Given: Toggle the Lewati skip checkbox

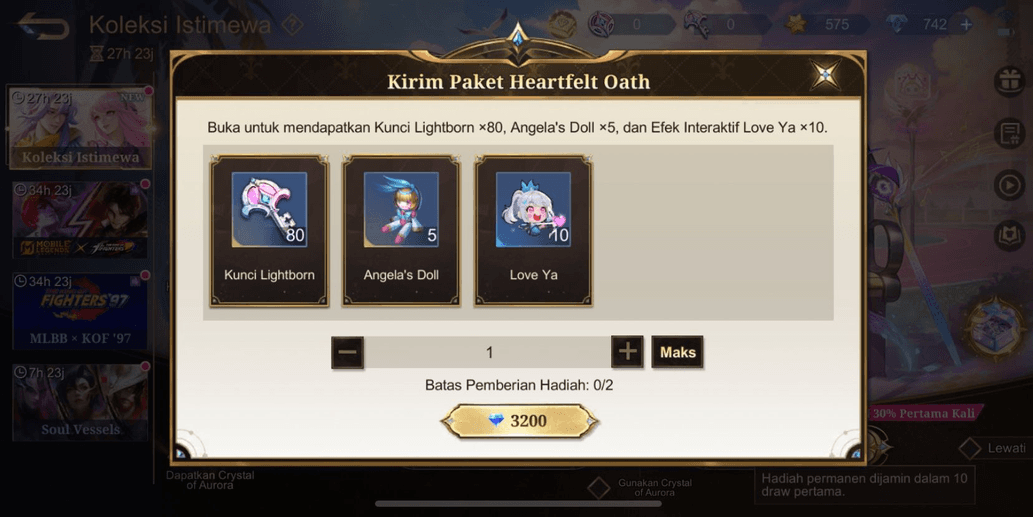Looking at the screenshot, I should 969,449.
